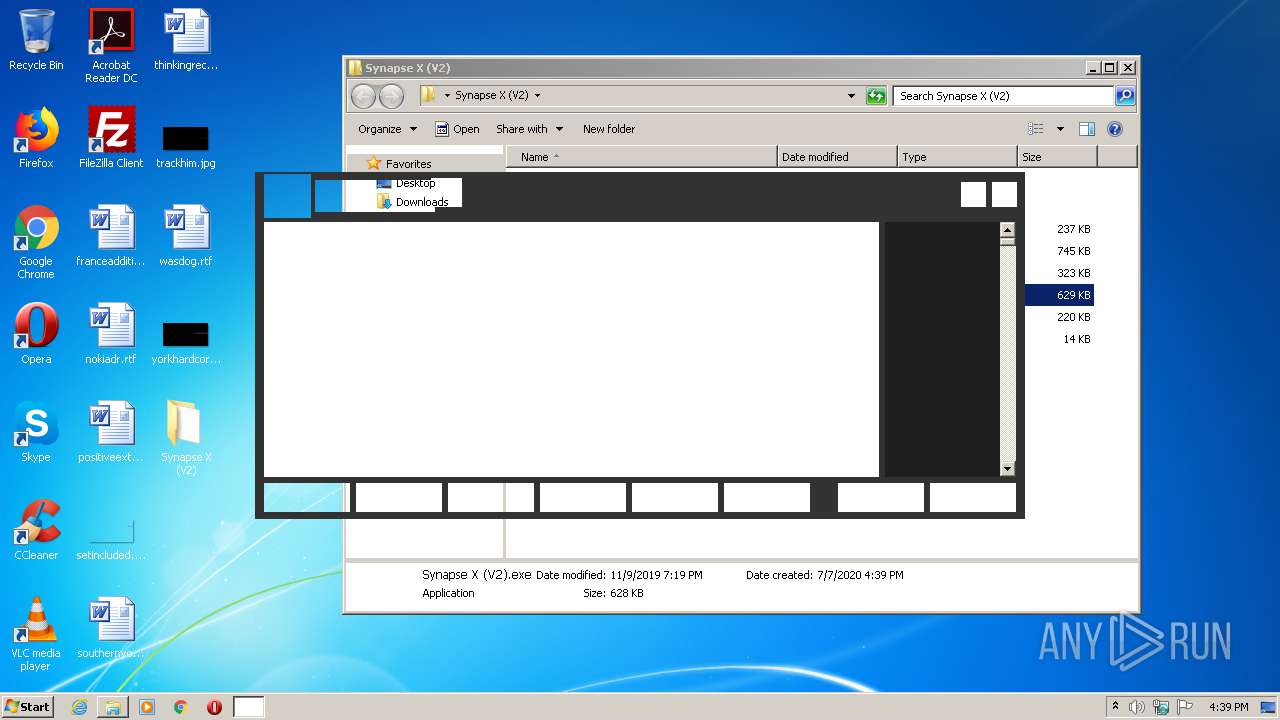This screenshot has width=1280, height=720.
Task: Open Opera from the taskbar
Action: click(214, 707)
